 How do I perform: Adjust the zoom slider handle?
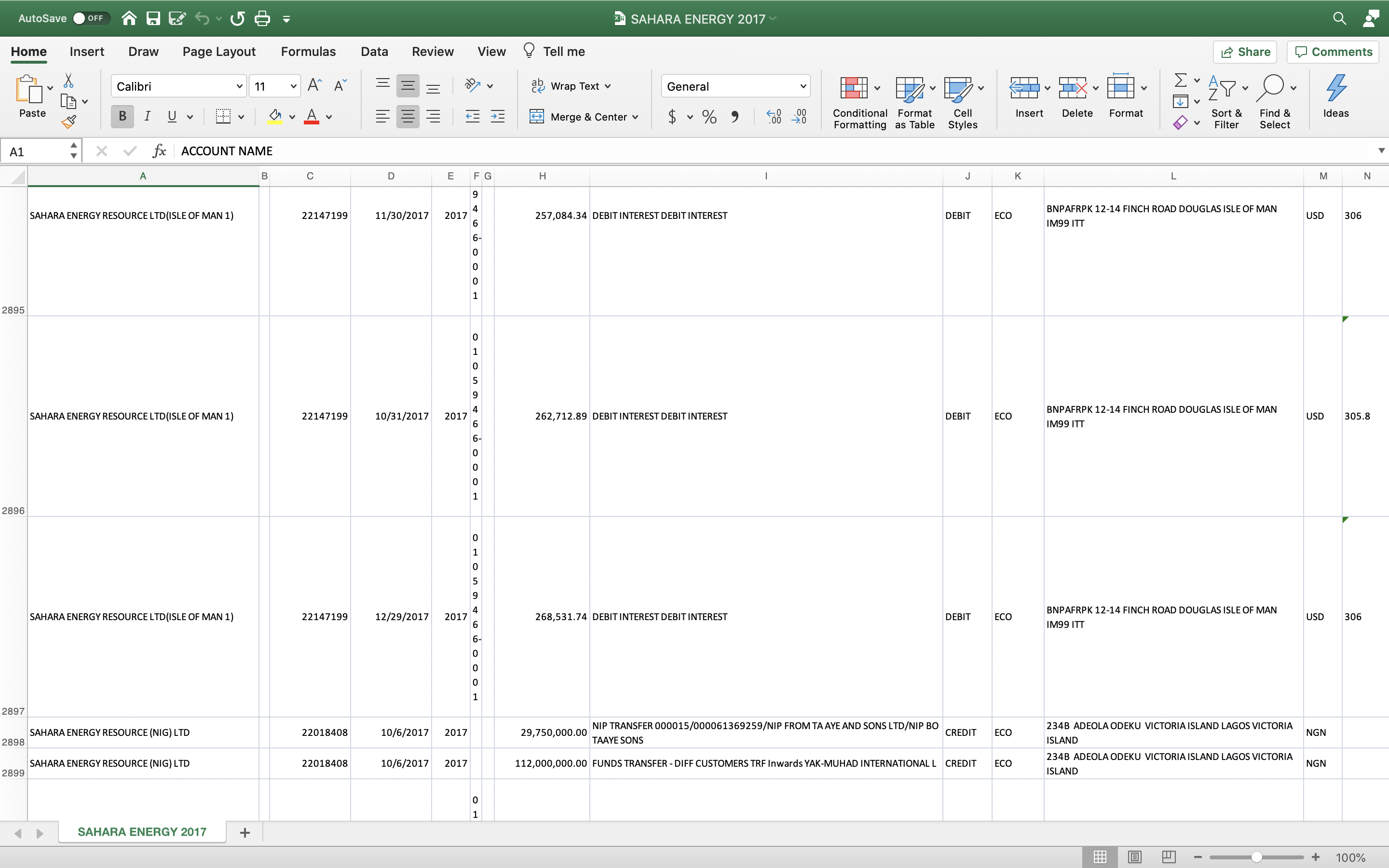pos(1256,857)
